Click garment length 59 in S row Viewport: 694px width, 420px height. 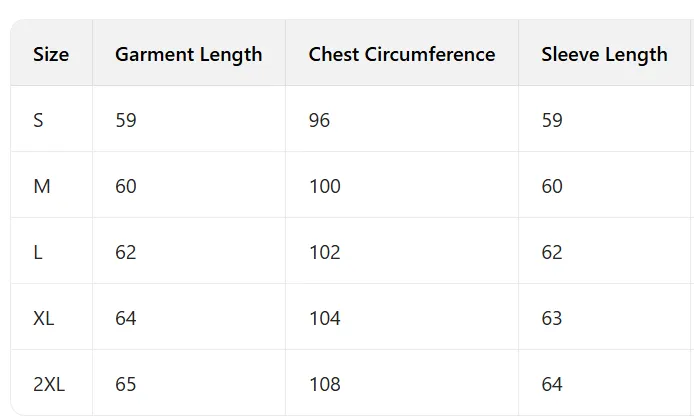point(126,120)
